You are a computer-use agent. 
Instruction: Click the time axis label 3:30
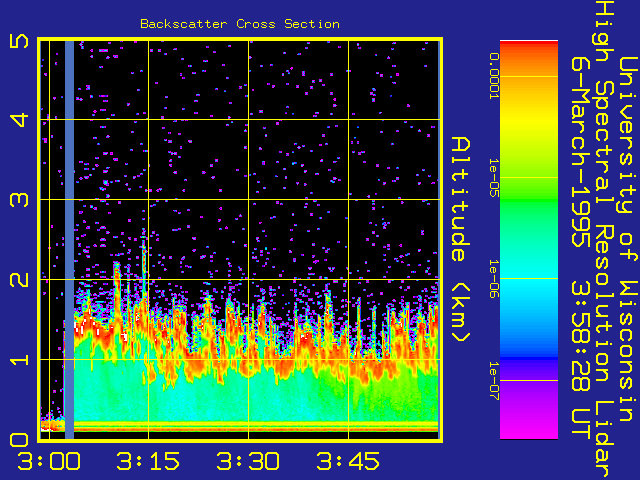pyautogui.click(x=248, y=461)
